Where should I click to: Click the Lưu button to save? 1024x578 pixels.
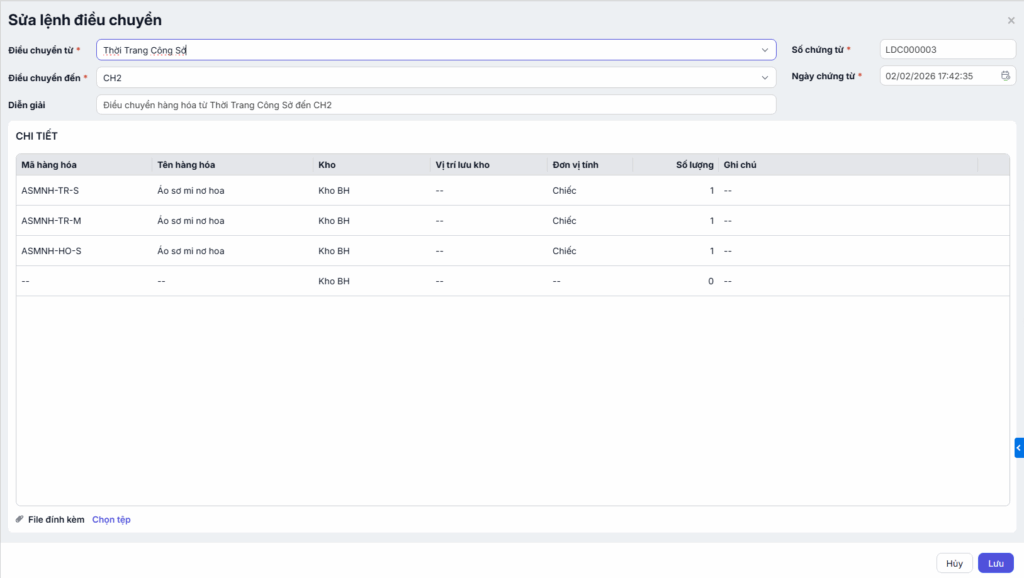click(995, 563)
